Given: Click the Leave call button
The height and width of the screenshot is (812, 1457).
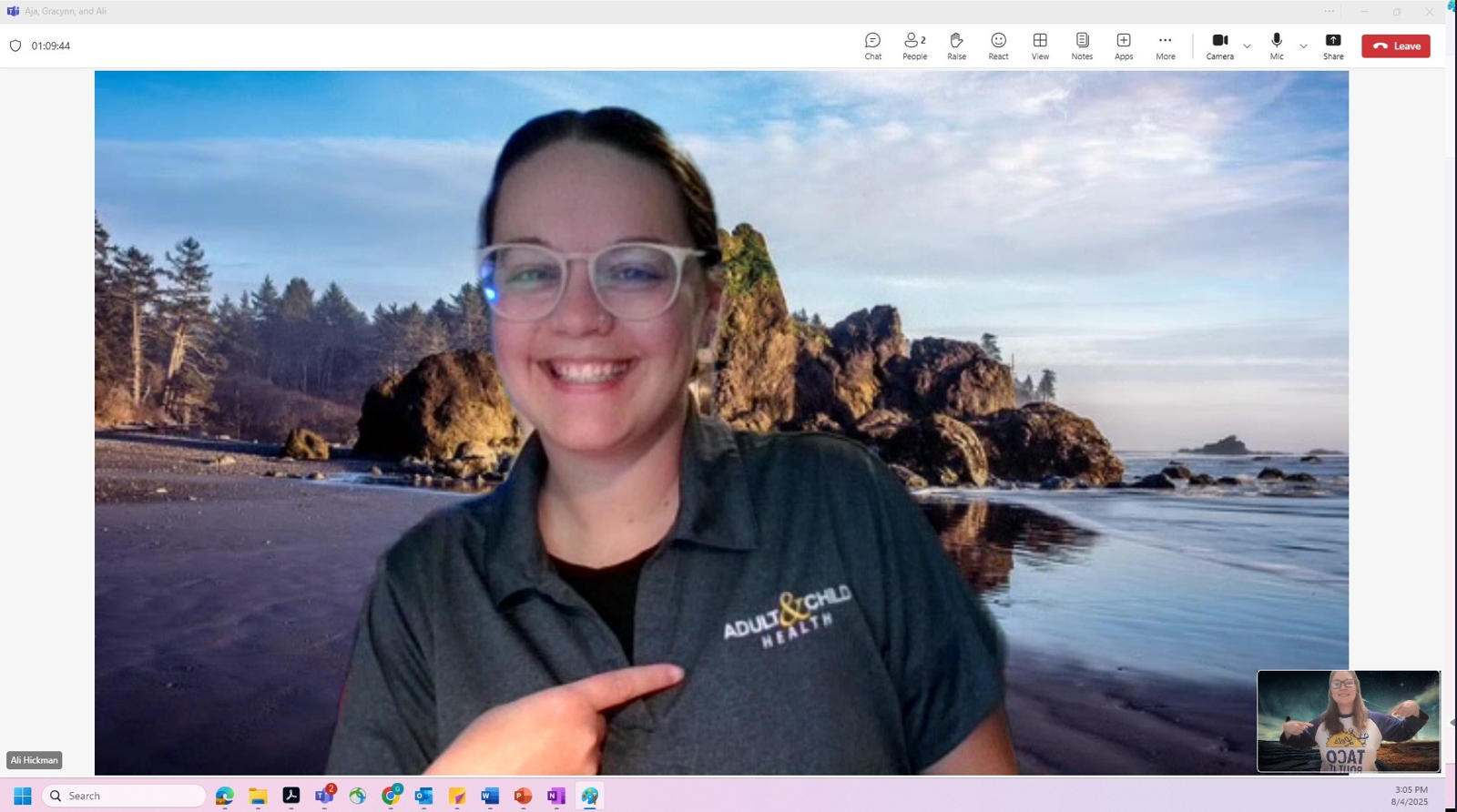Looking at the screenshot, I should (1395, 46).
